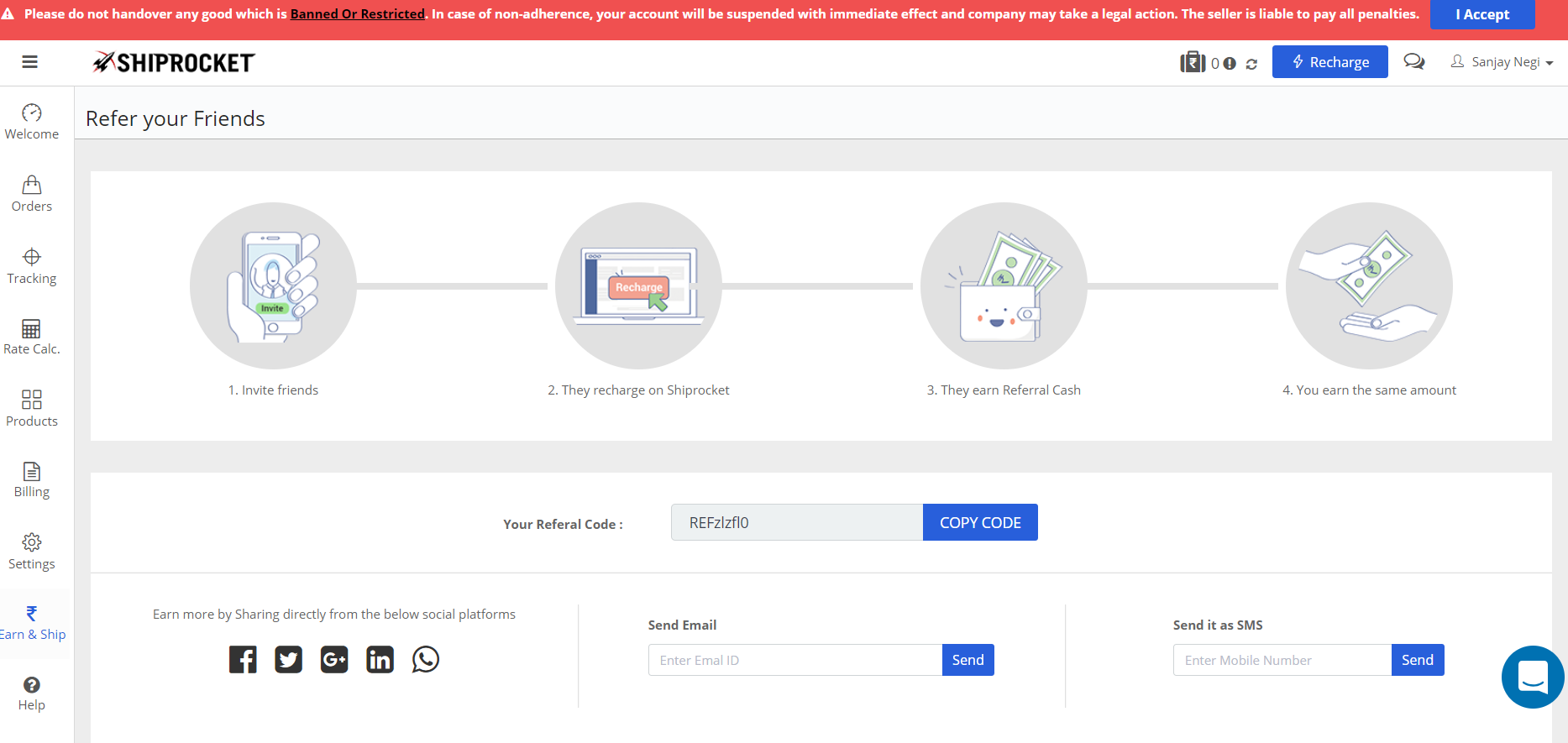1568x743 pixels.
Task: Open the live chat support bubble
Action: click(x=1532, y=677)
